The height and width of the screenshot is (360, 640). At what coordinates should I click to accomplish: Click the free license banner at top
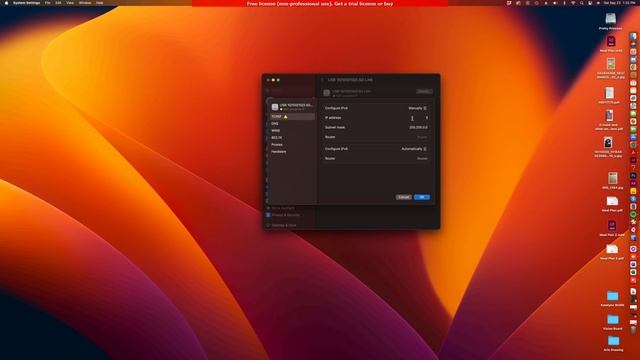click(x=320, y=3)
